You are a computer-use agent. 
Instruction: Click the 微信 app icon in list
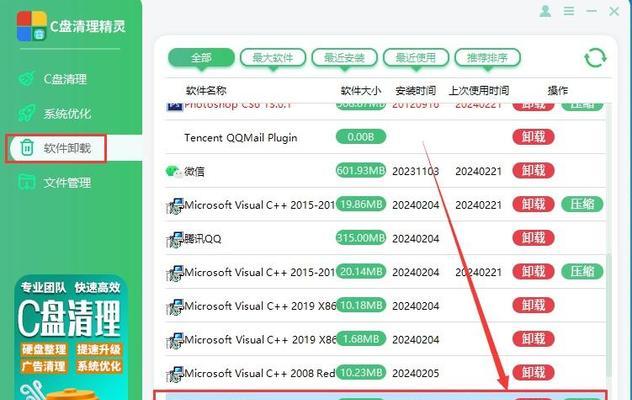[x=174, y=171]
